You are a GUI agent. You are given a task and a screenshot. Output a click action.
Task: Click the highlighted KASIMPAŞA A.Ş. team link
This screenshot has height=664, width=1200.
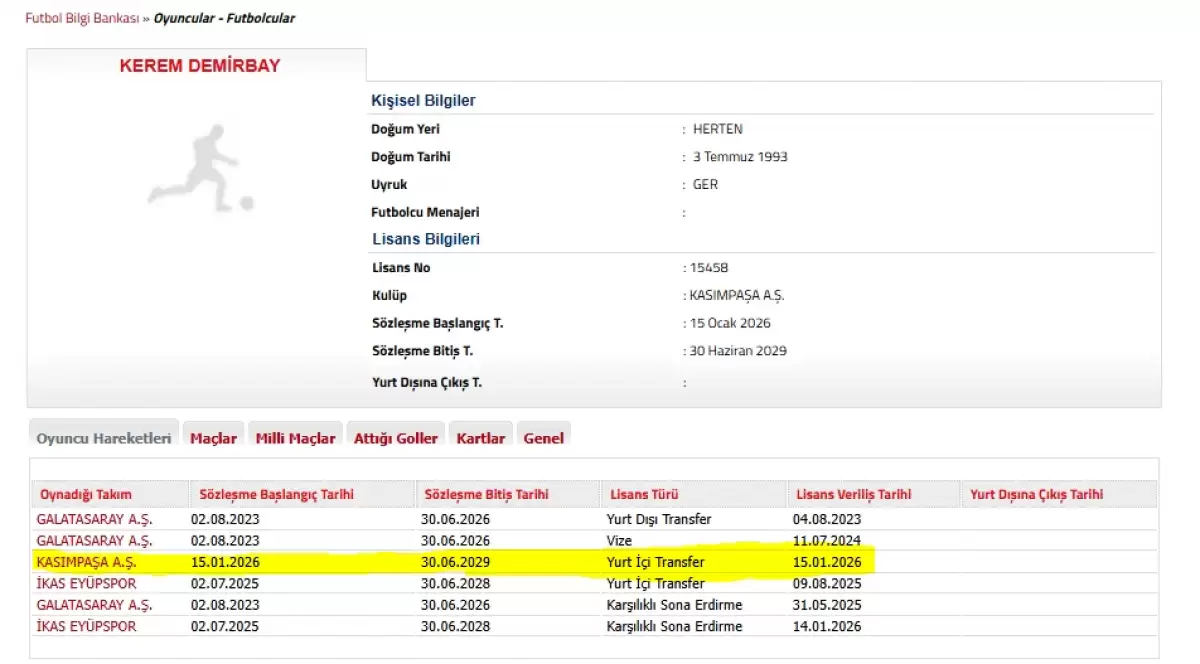(86, 562)
